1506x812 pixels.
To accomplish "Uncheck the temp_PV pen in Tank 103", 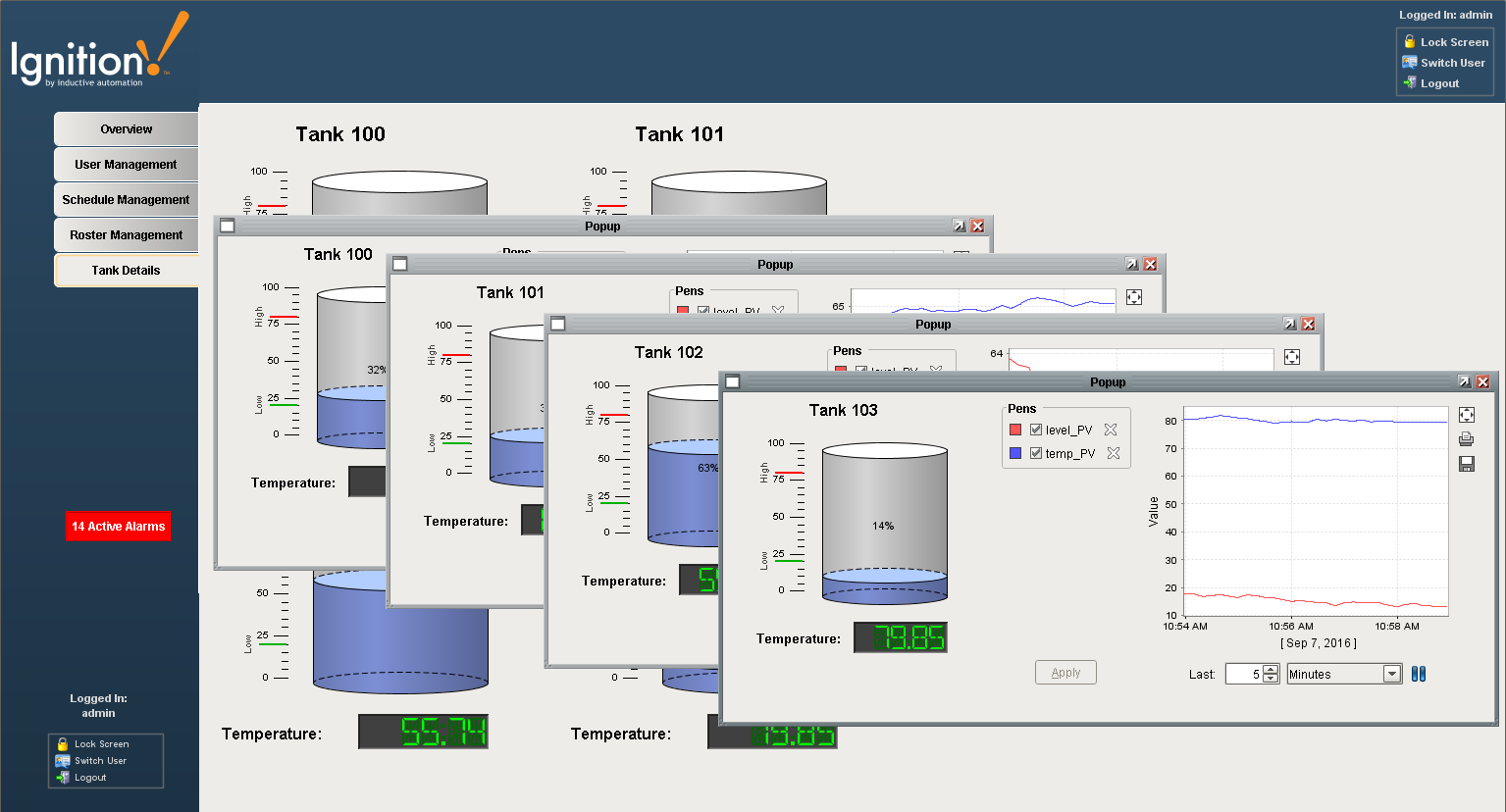I will pos(1036,453).
